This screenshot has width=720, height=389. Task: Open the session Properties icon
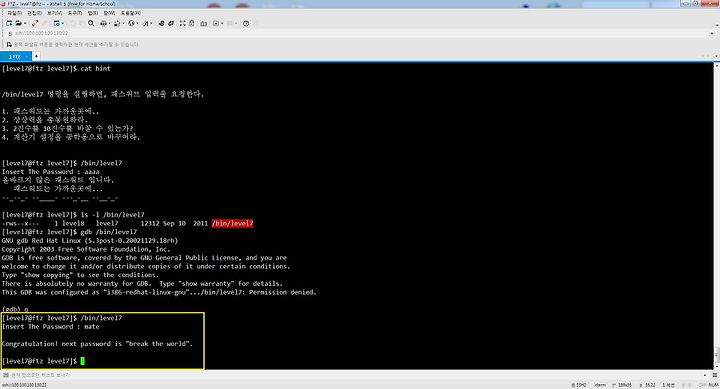56,23
